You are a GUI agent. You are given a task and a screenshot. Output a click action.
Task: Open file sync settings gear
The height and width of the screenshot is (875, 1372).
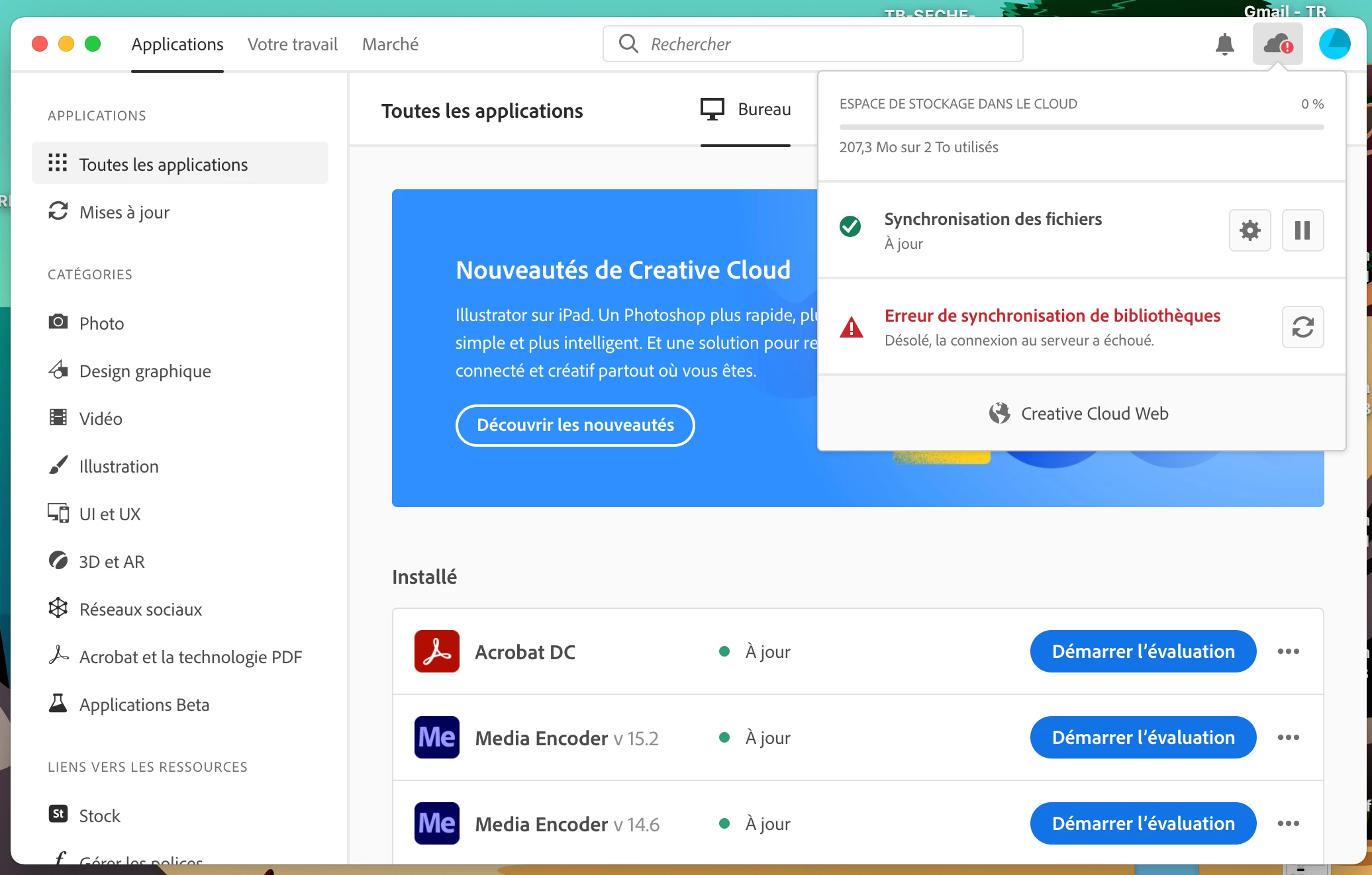1249,230
